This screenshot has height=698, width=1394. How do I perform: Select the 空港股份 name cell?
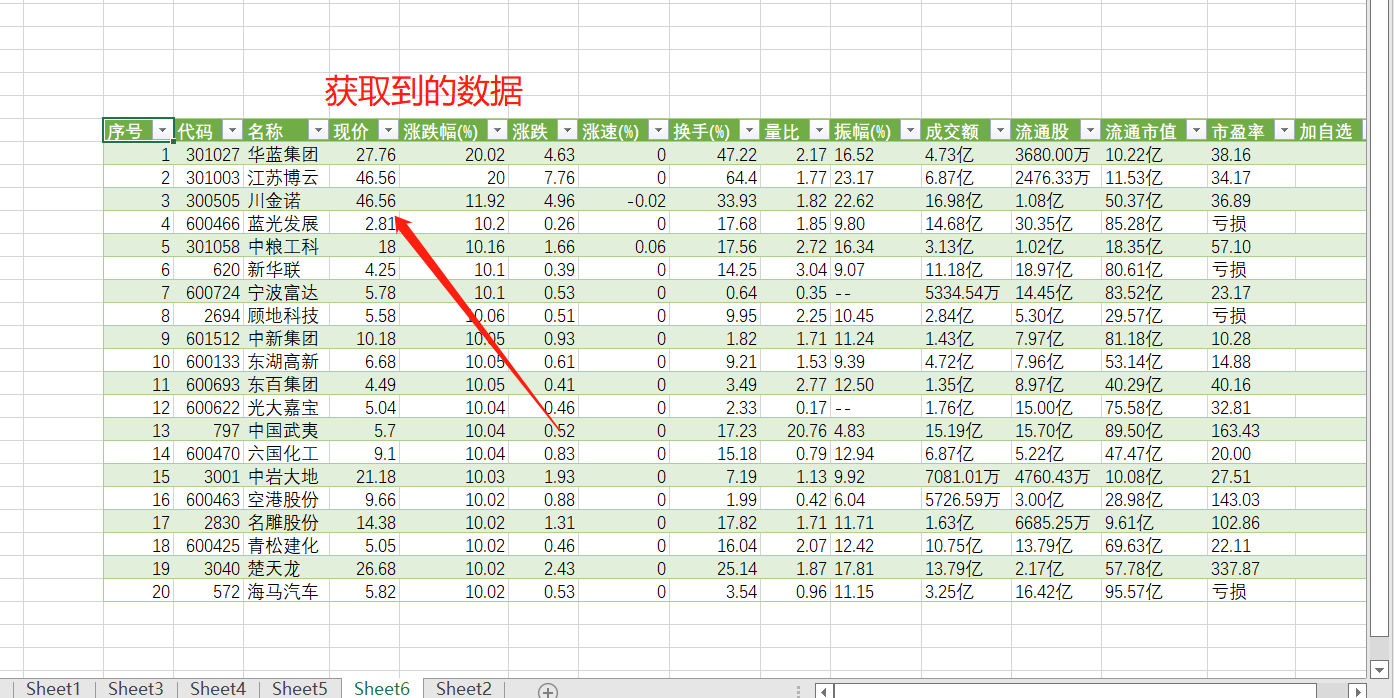(x=286, y=499)
